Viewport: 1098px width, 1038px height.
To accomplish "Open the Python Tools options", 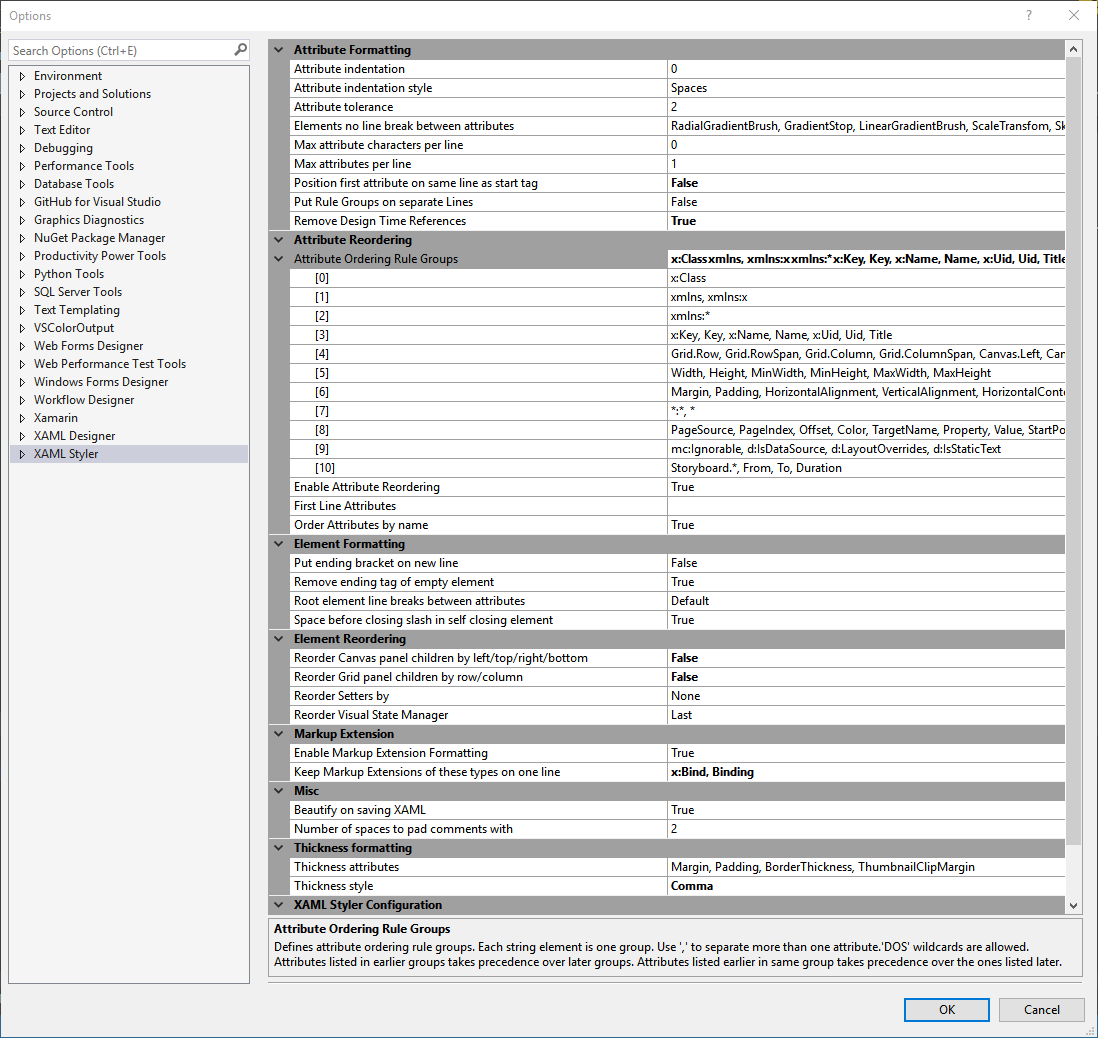I will click(69, 274).
